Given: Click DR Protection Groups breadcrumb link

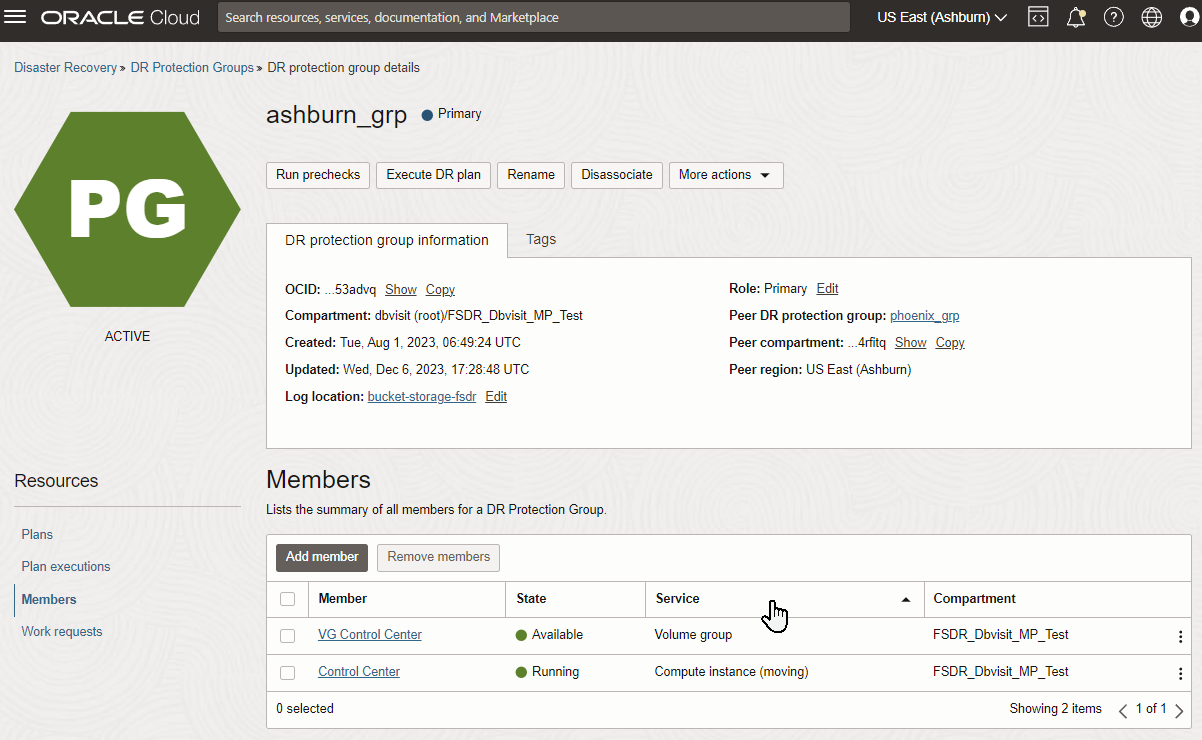Looking at the screenshot, I should tap(192, 68).
